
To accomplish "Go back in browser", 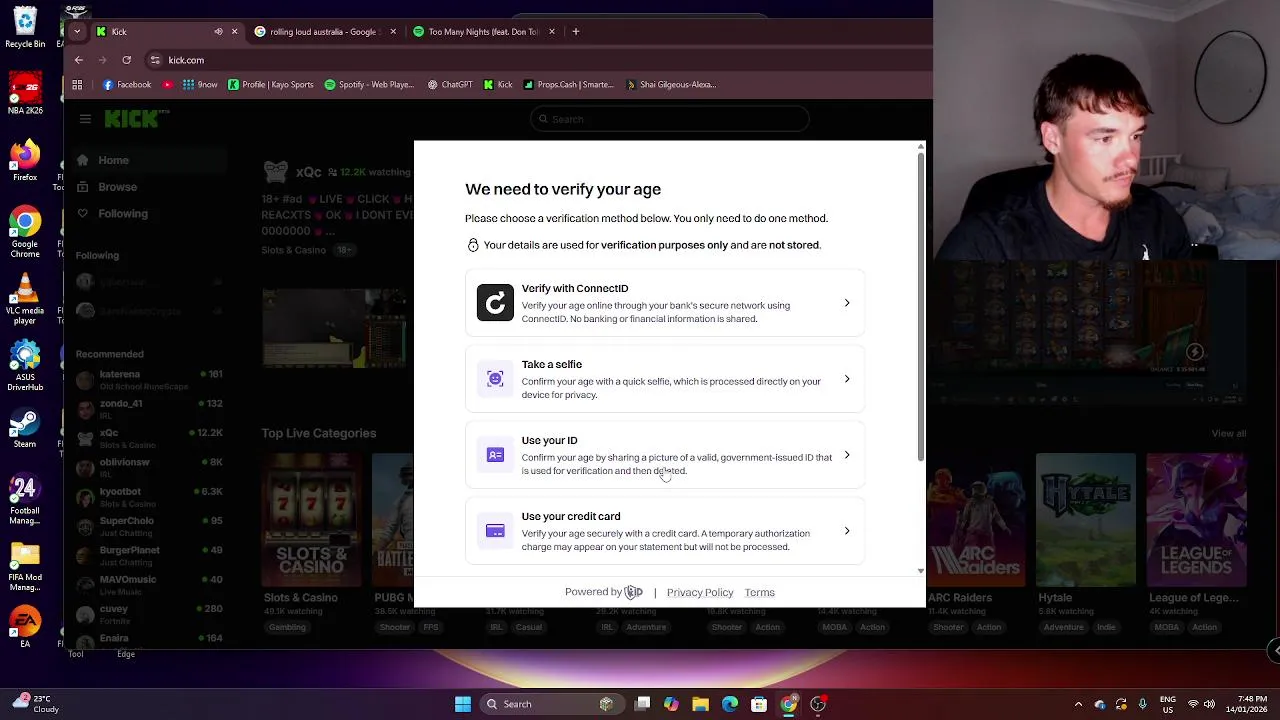I will [79, 60].
